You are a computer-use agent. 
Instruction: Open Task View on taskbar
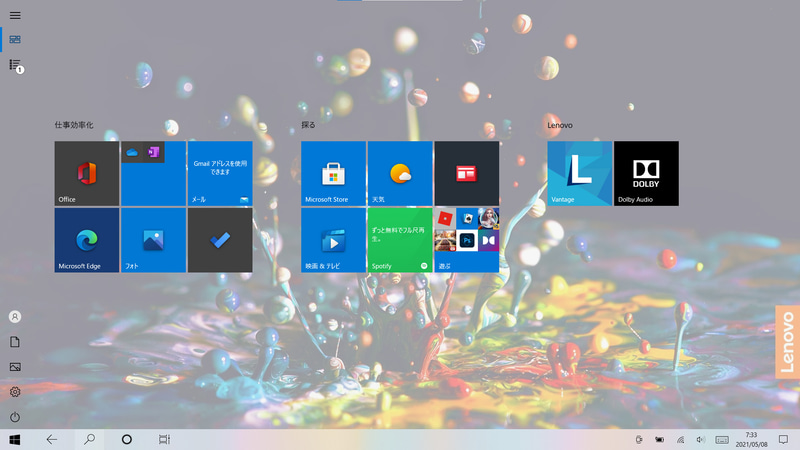click(x=164, y=439)
